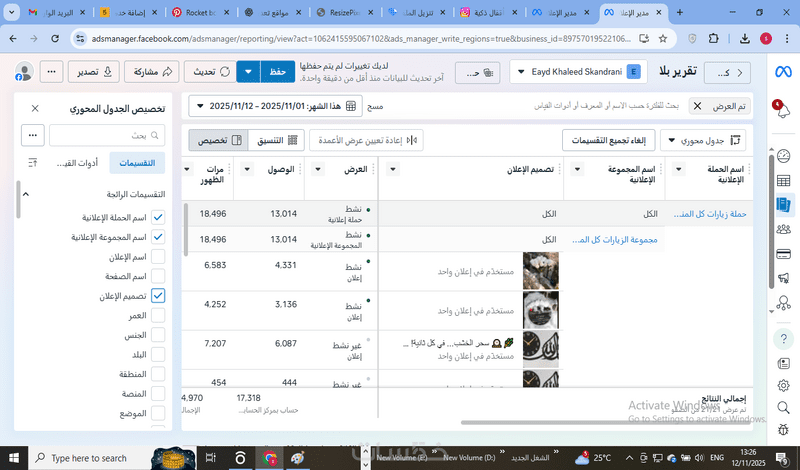Open the جدول محوري layout dropdown
This screenshot has height=470, width=800.
point(703,140)
